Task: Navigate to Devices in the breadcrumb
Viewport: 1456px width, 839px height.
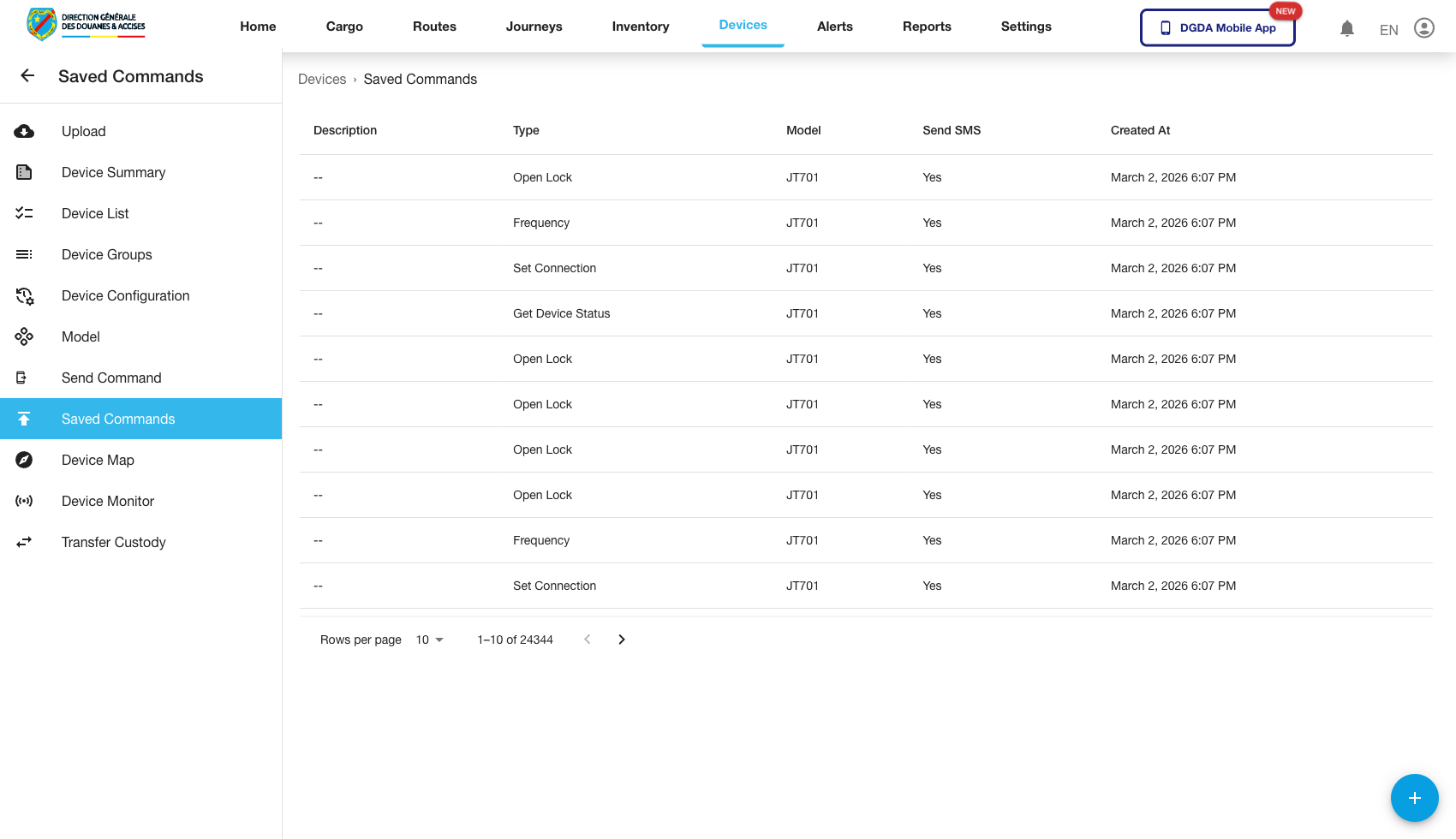Action: pyautogui.click(x=322, y=79)
